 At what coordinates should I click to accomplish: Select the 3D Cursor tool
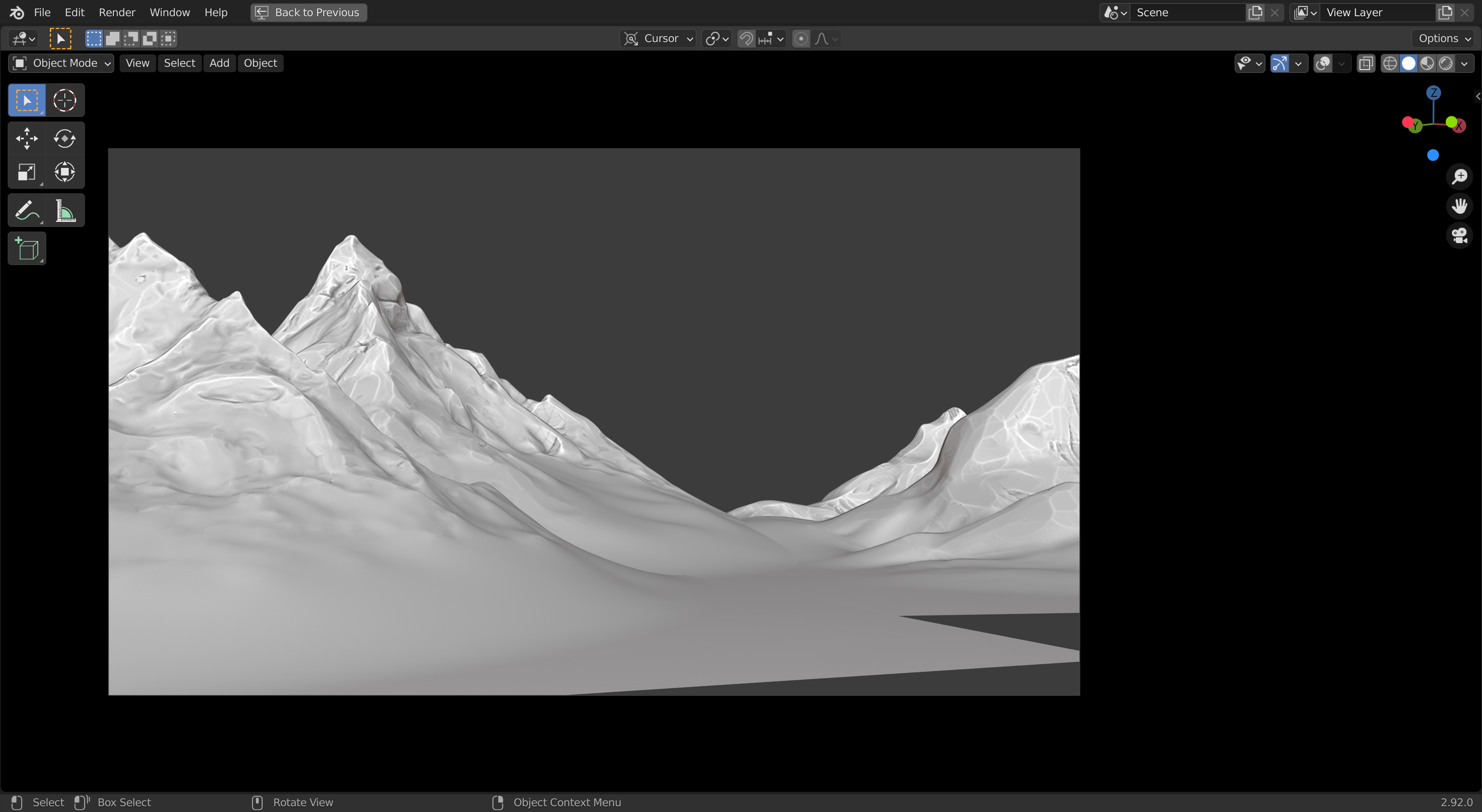(x=64, y=100)
